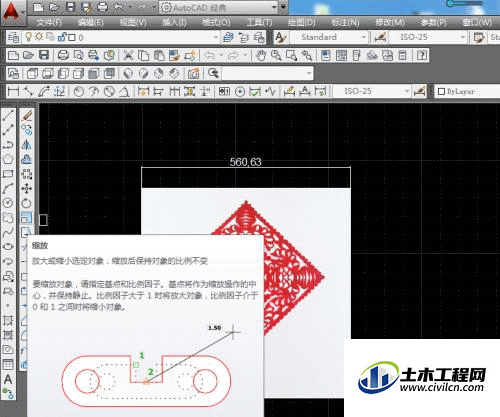Click the Help question mark icon
Screen dimensions: 500x417
click(422, 55)
